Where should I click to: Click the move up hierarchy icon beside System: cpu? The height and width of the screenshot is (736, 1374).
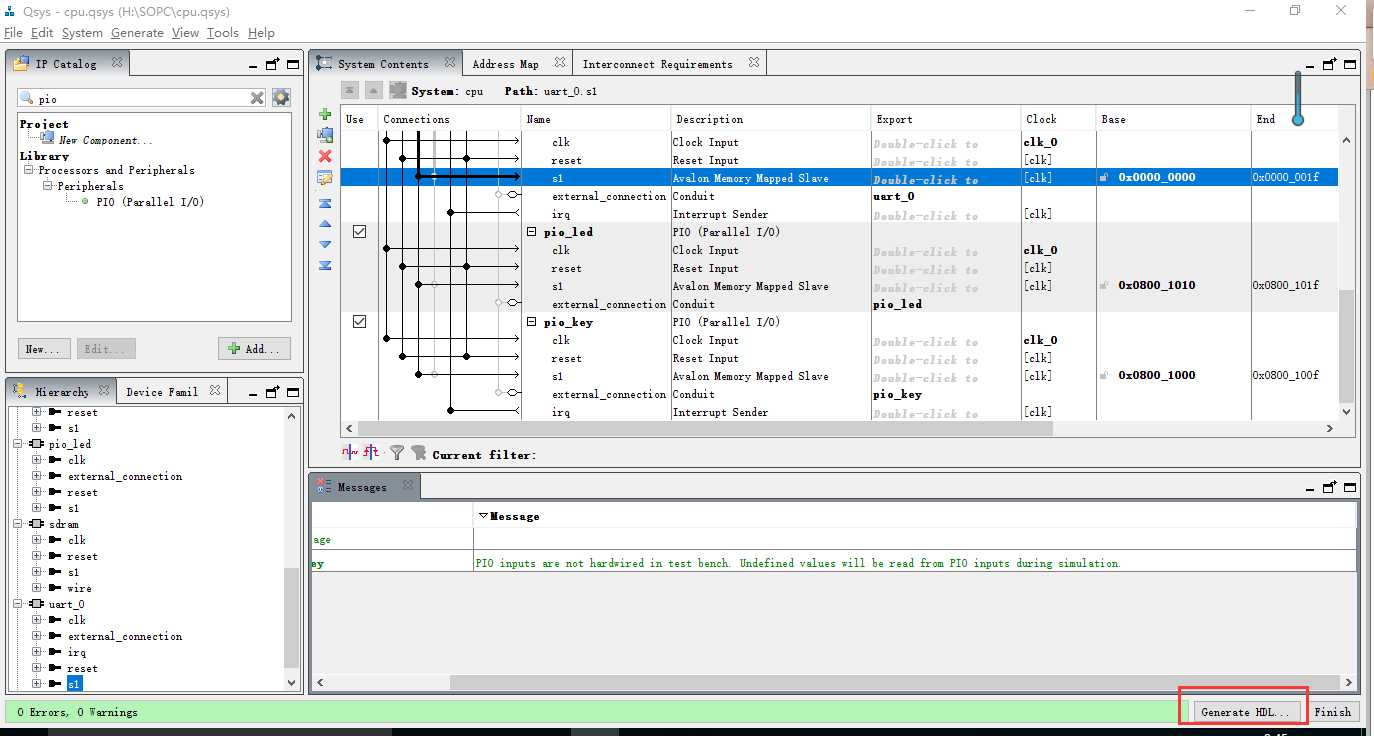374,90
